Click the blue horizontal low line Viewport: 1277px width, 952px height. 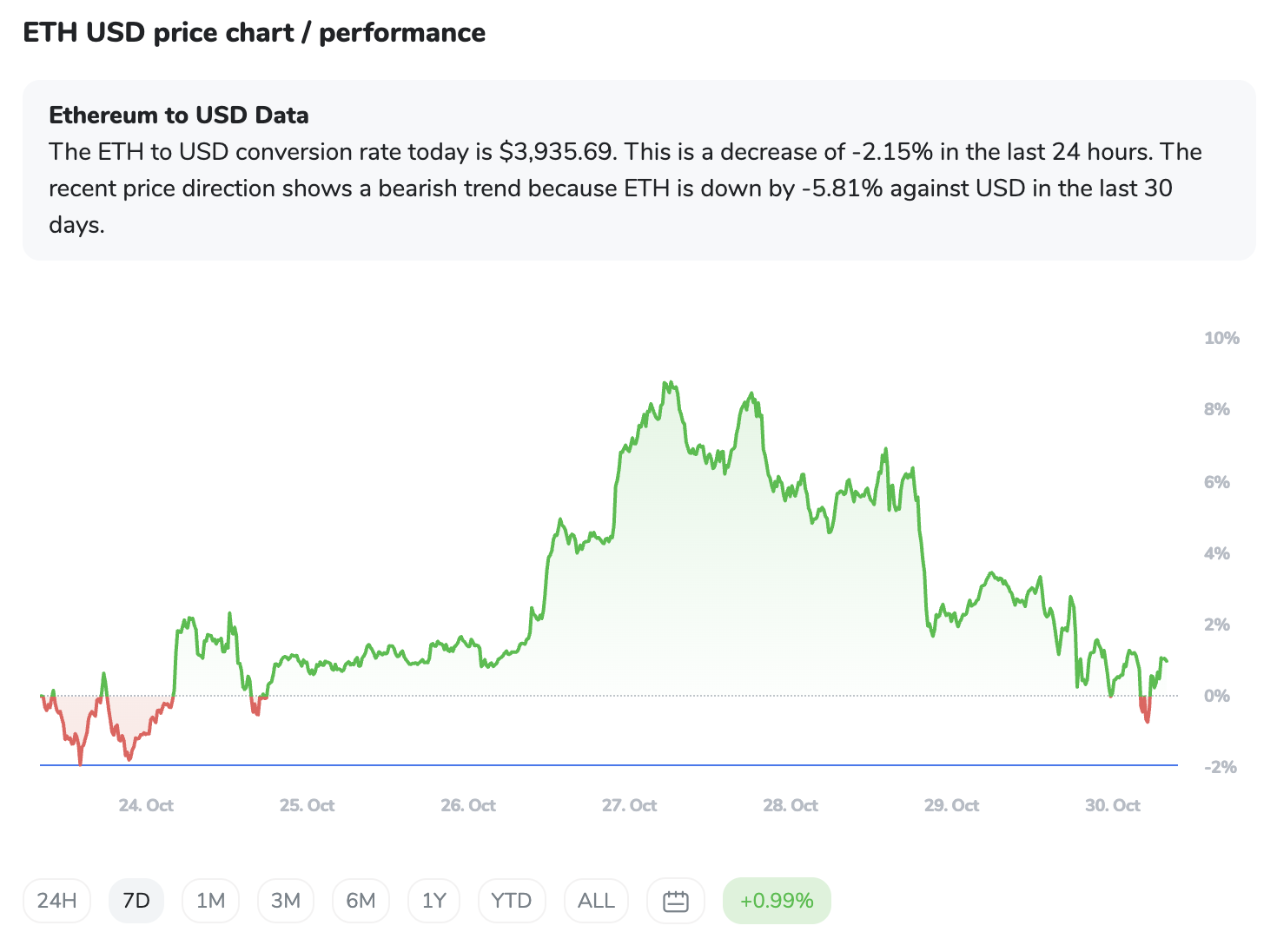tap(608, 765)
